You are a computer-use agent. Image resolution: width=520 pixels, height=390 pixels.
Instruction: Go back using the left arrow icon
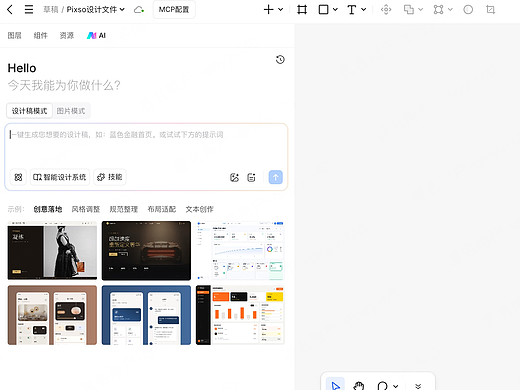[x=10, y=9]
